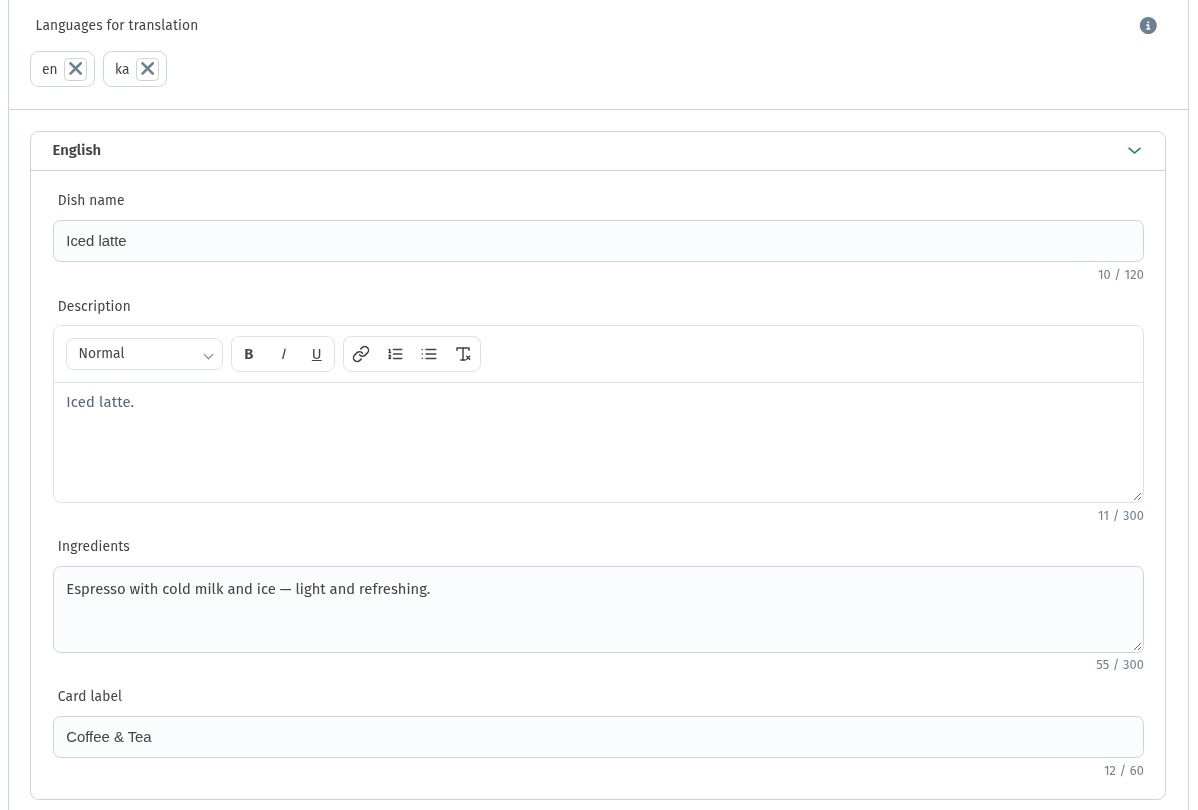Click the '12 / 60' character counter
The height and width of the screenshot is (810, 1198).
pos(1124,771)
